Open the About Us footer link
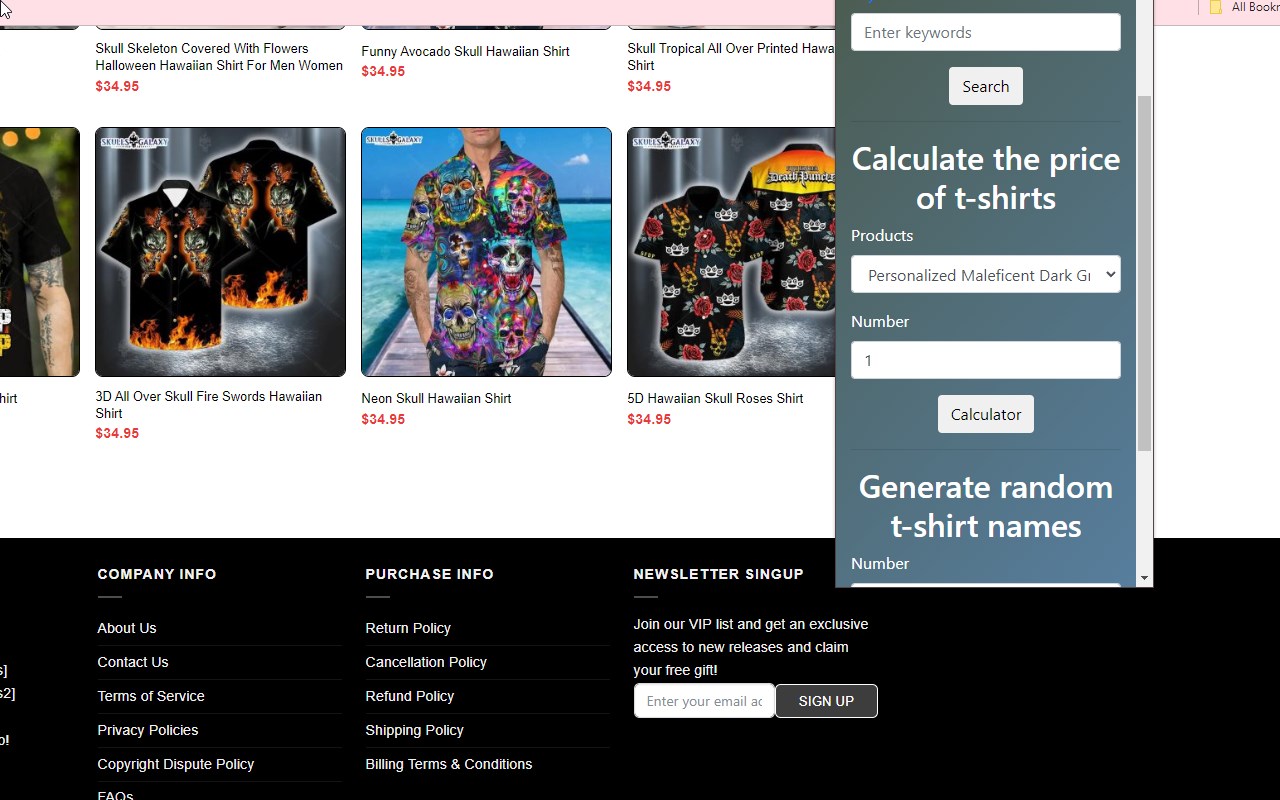Screen dimensions: 1280x800 pyautogui.click(x=127, y=628)
